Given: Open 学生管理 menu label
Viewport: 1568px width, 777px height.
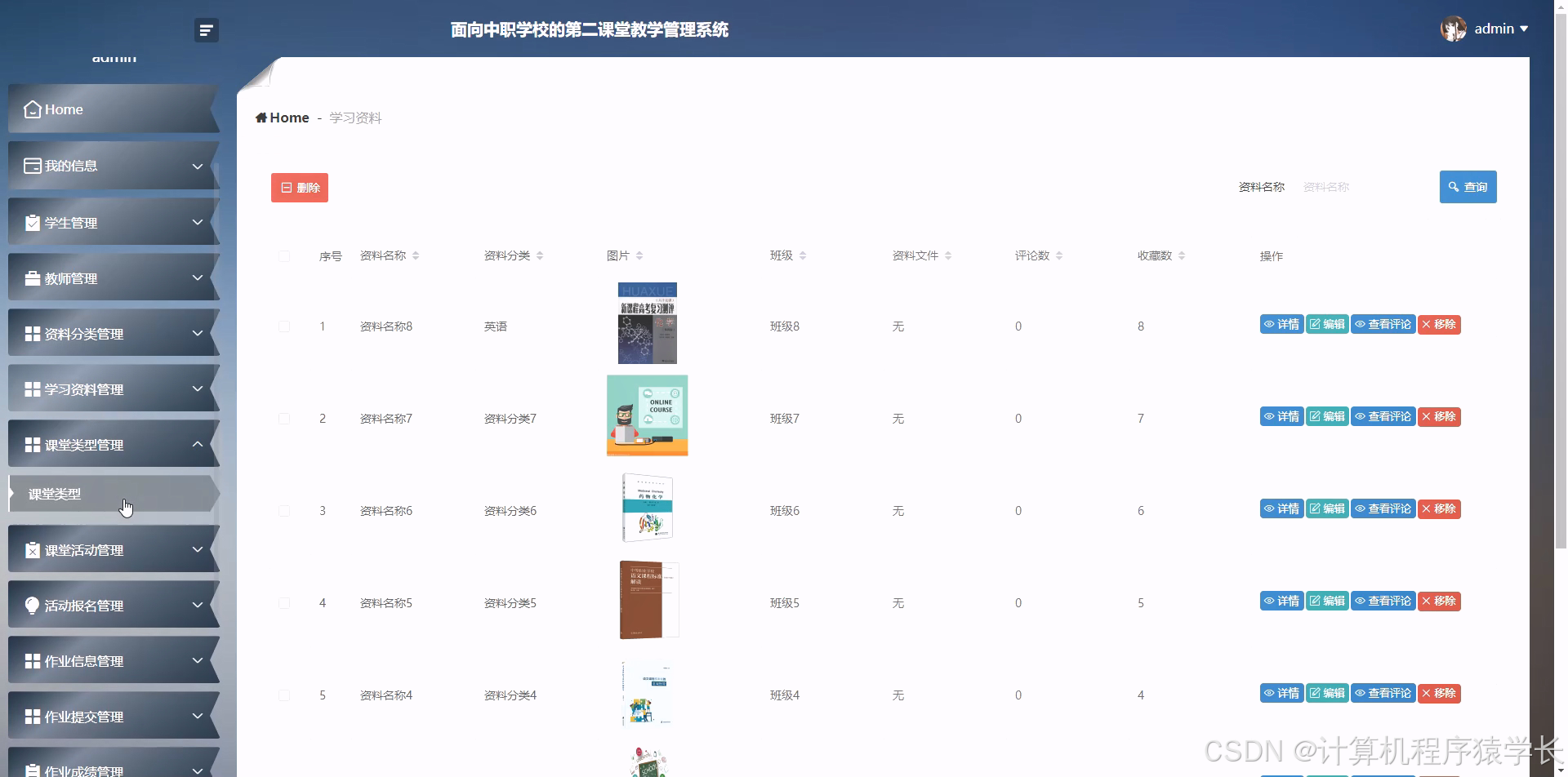Looking at the screenshot, I should (x=71, y=223).
